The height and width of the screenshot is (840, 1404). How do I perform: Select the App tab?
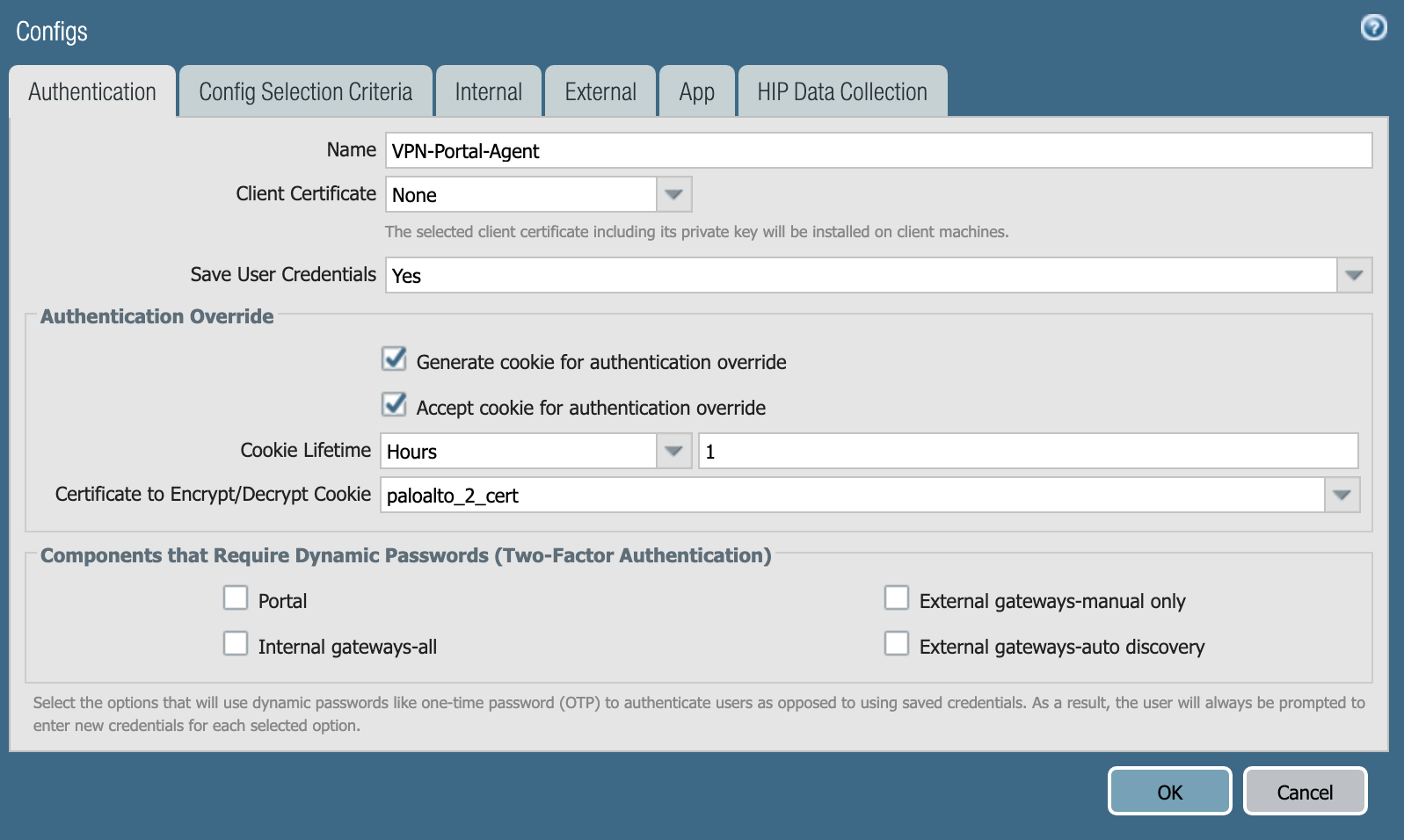point(696,92)
